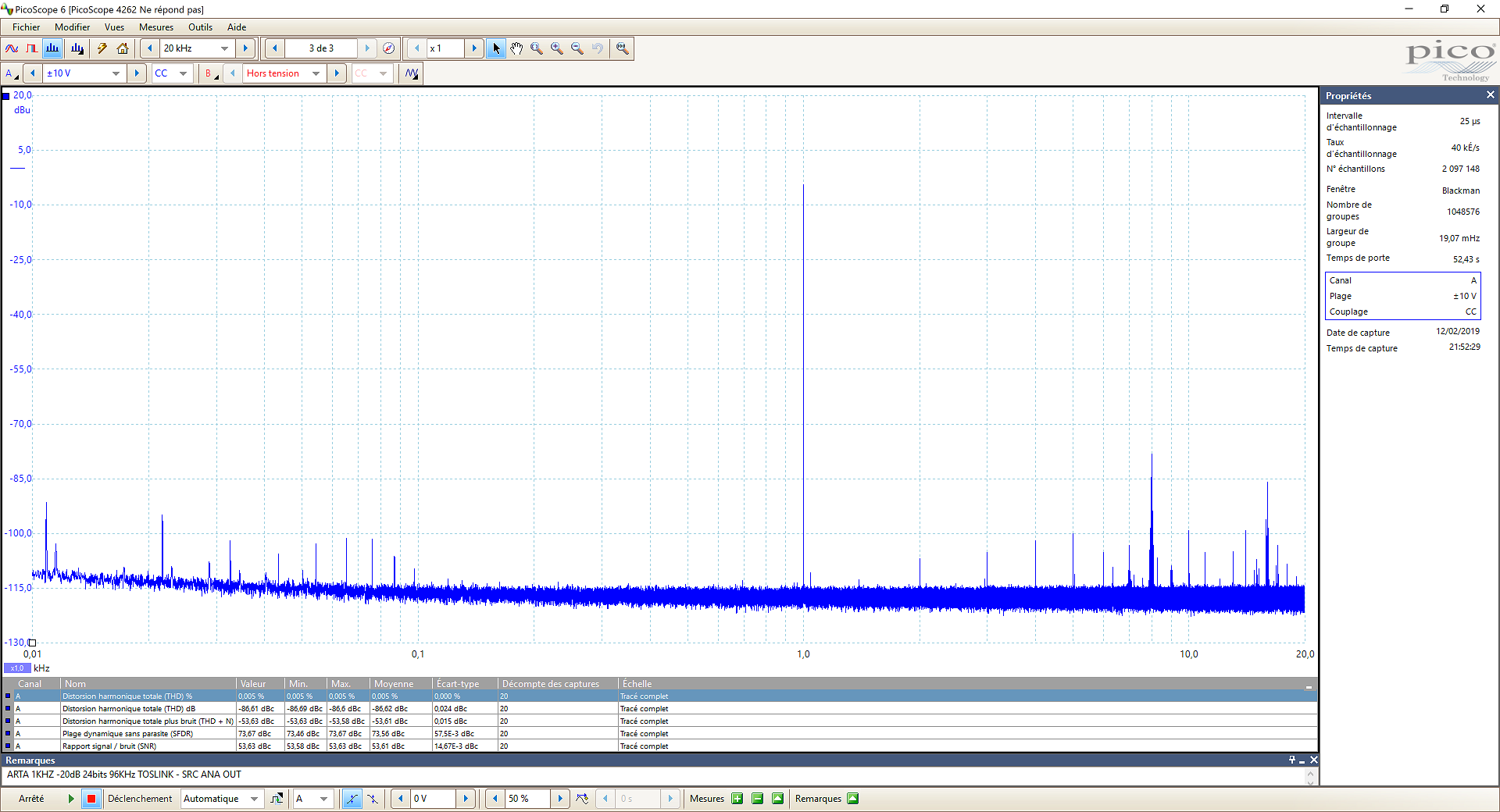The width and height of the screenshot is (1500, 812).
Task: Open spectrum options icon
Action: click(x=77, y=48)
